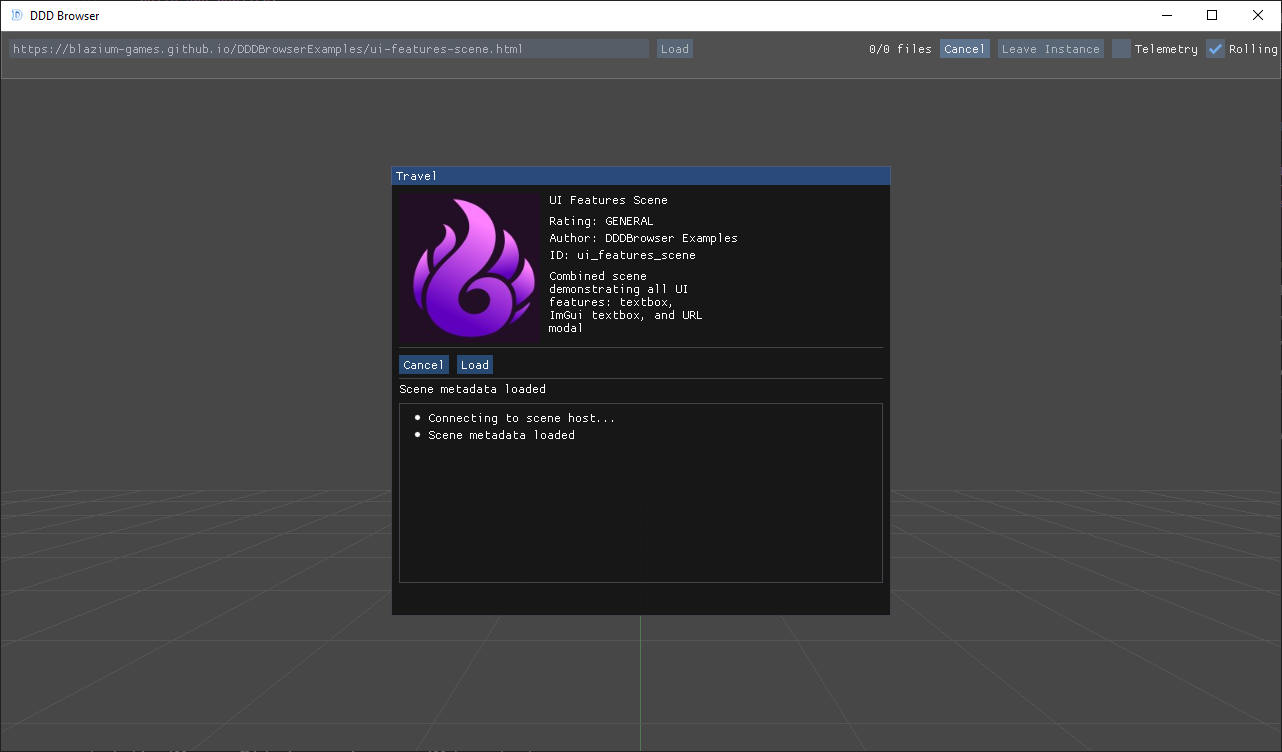
Task: Click the 0/0 files status indicator
Action: click(899, 48)
